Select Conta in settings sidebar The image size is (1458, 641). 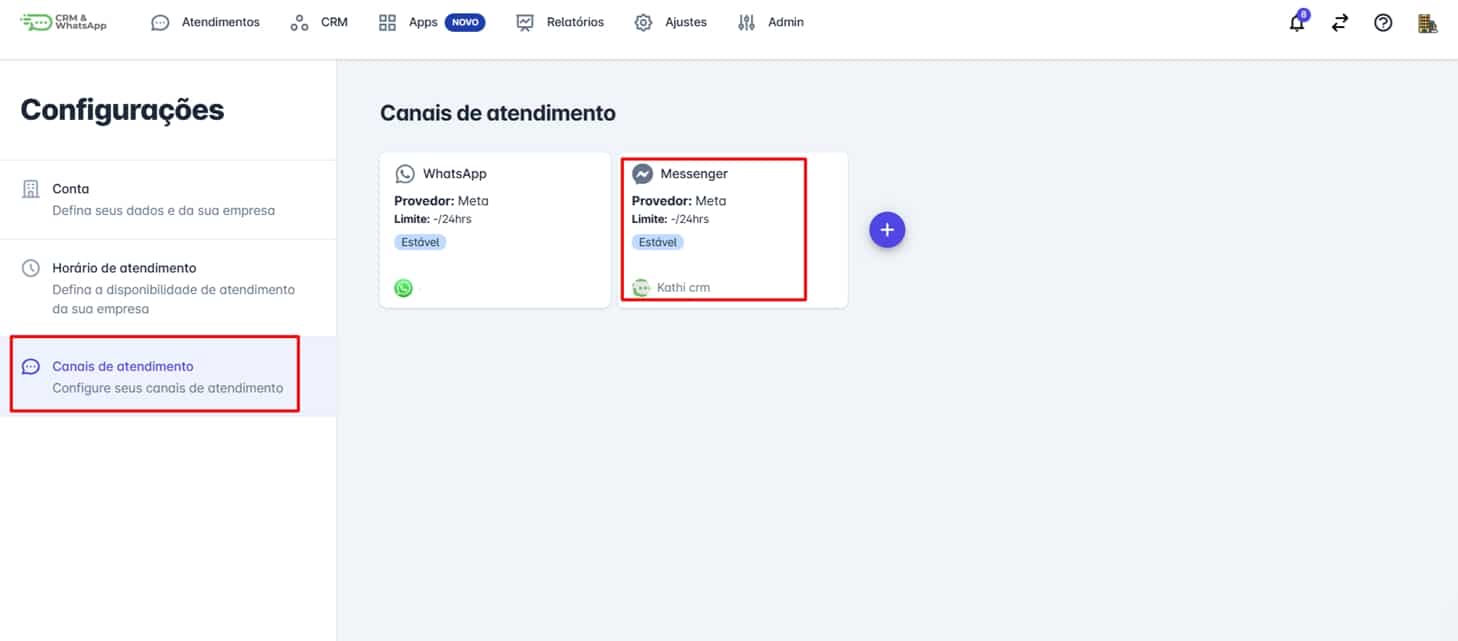pos(168,199)
